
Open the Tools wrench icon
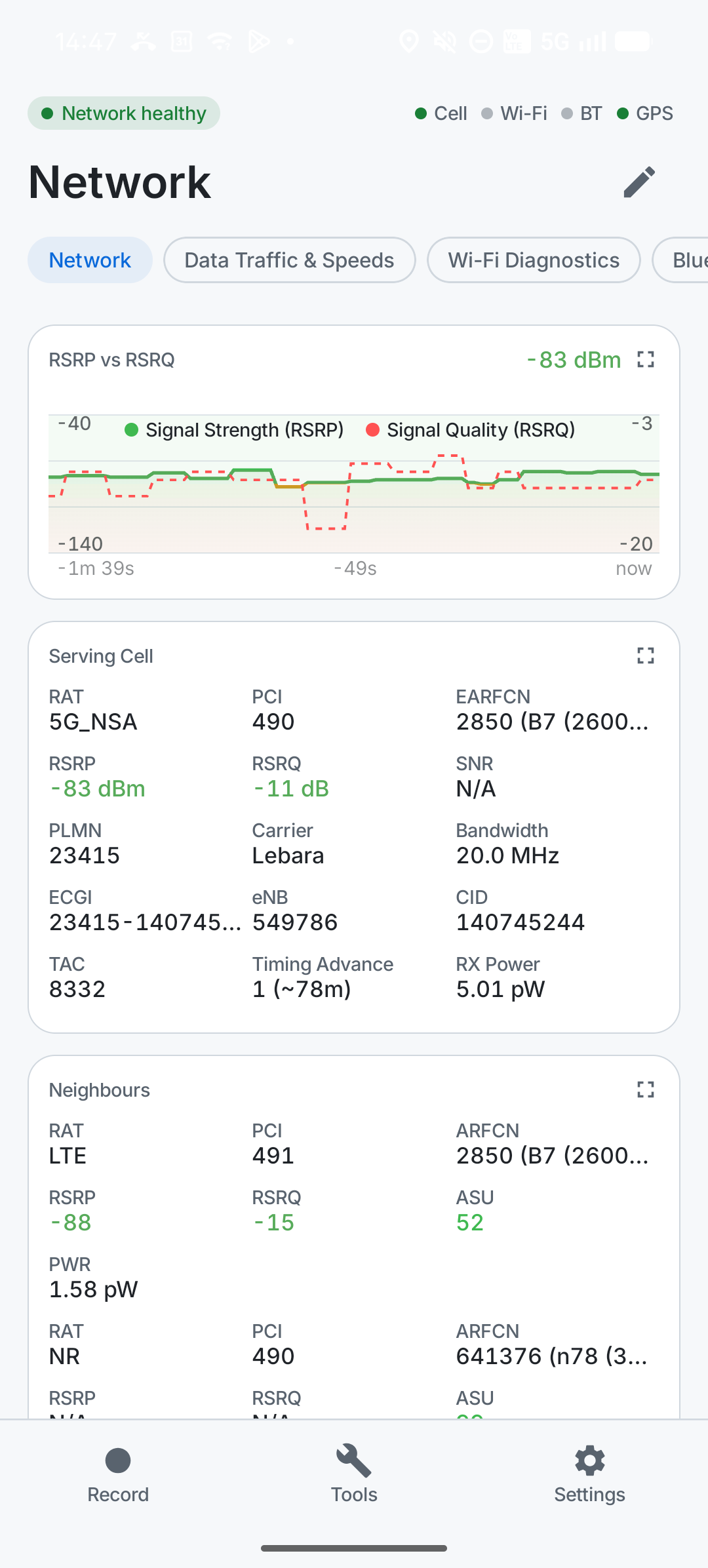pyautogui.click(x=354, y=1460)
